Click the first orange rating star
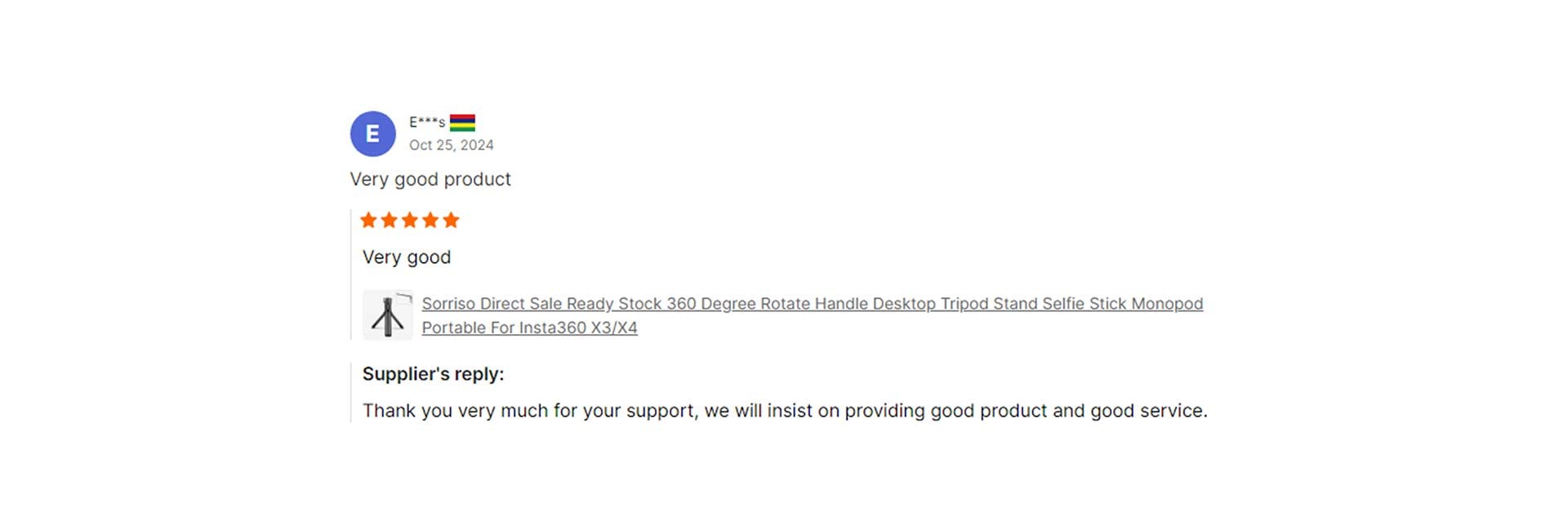This screenshot has width=1568, height=530. click(368, 220)
